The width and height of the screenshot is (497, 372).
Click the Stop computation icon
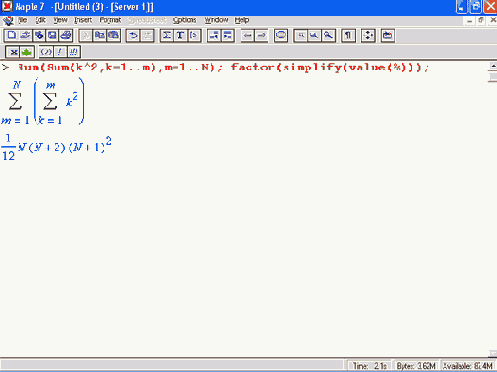click(x=281, y=35)
